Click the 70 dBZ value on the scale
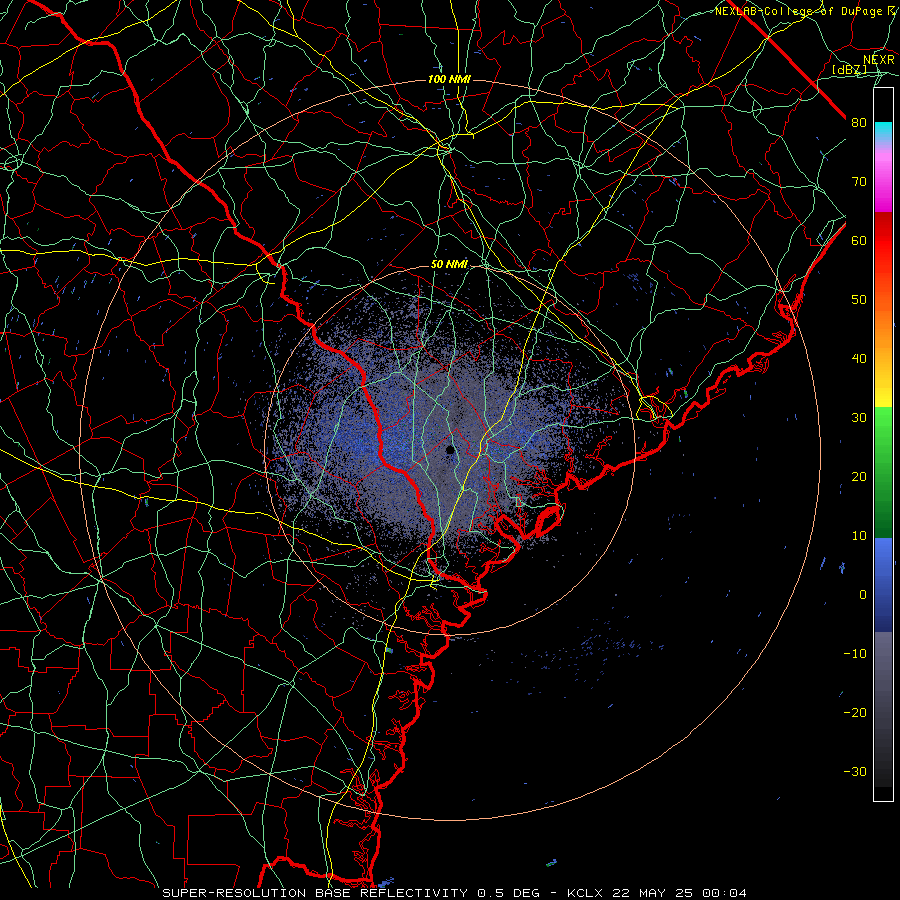 click(859, 181)
